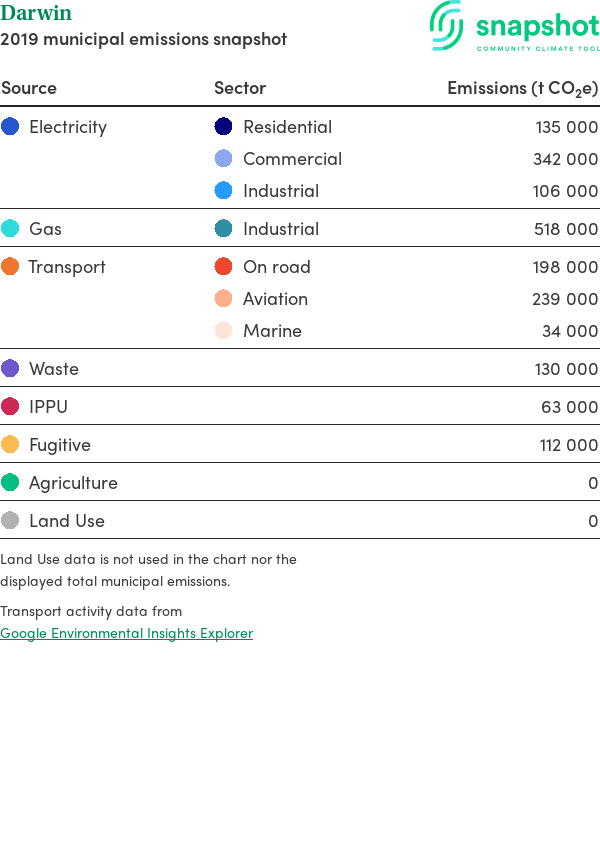Click the cyan Gas source dot

click(10, 228)
